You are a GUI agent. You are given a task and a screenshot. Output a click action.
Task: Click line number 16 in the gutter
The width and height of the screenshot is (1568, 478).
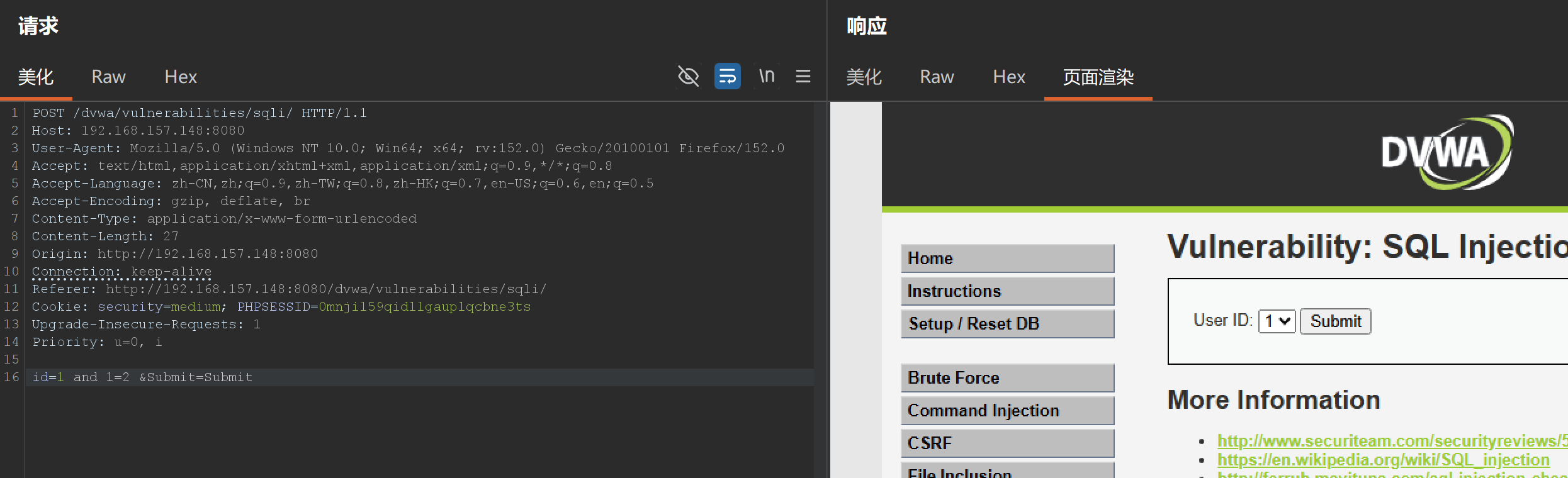[11, 377]
